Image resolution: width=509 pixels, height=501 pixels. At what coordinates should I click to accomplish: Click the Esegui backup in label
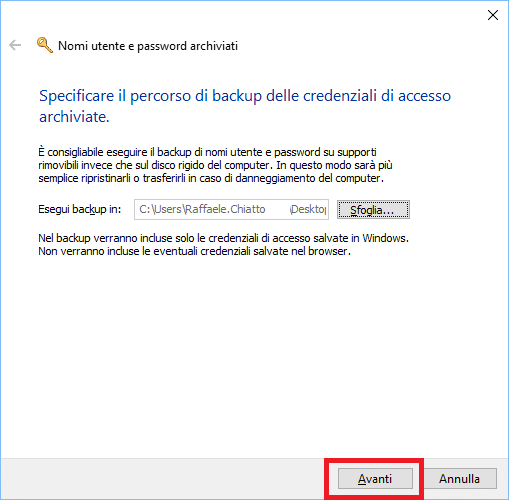[x=80, y=209]
